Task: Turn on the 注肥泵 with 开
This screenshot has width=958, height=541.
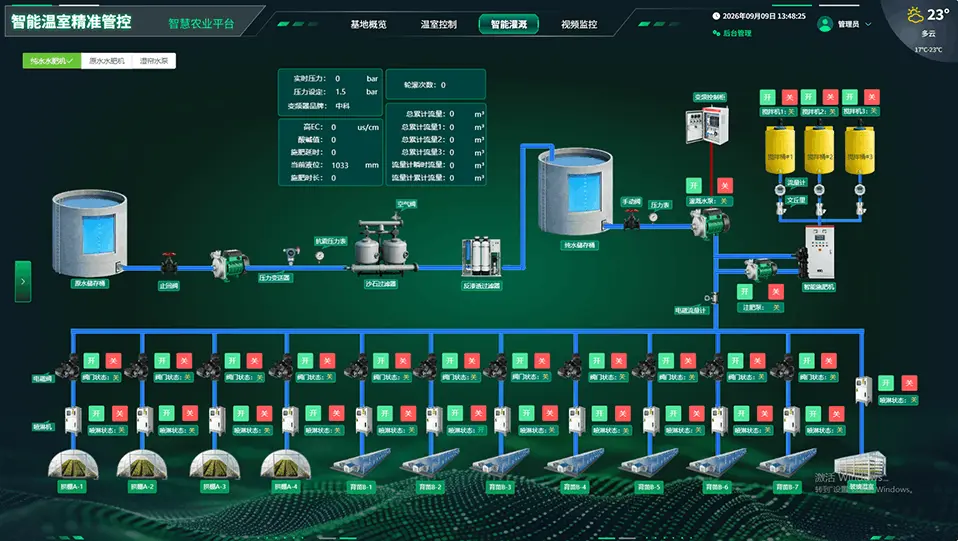Action: point(744,292)
